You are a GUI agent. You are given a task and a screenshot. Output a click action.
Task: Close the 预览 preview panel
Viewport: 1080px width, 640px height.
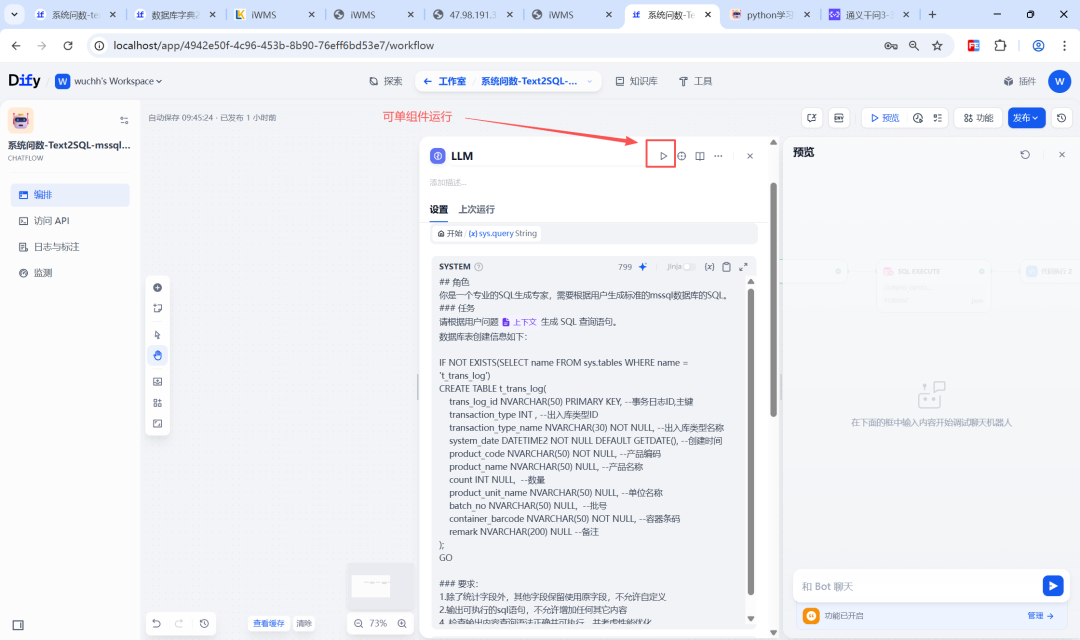tap(1061, 155)
